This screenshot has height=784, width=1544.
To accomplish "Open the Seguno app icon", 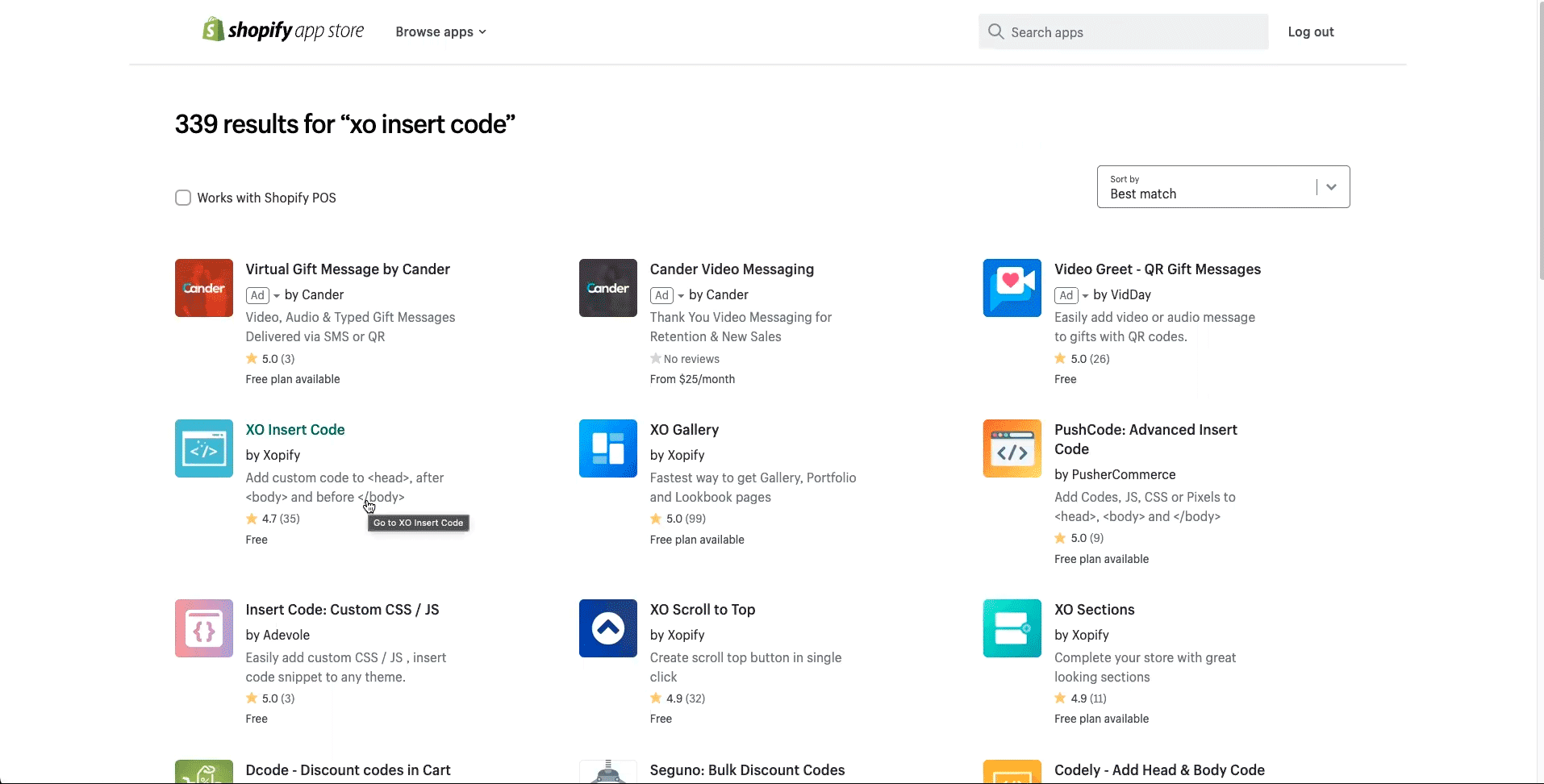I will point(608,772).
